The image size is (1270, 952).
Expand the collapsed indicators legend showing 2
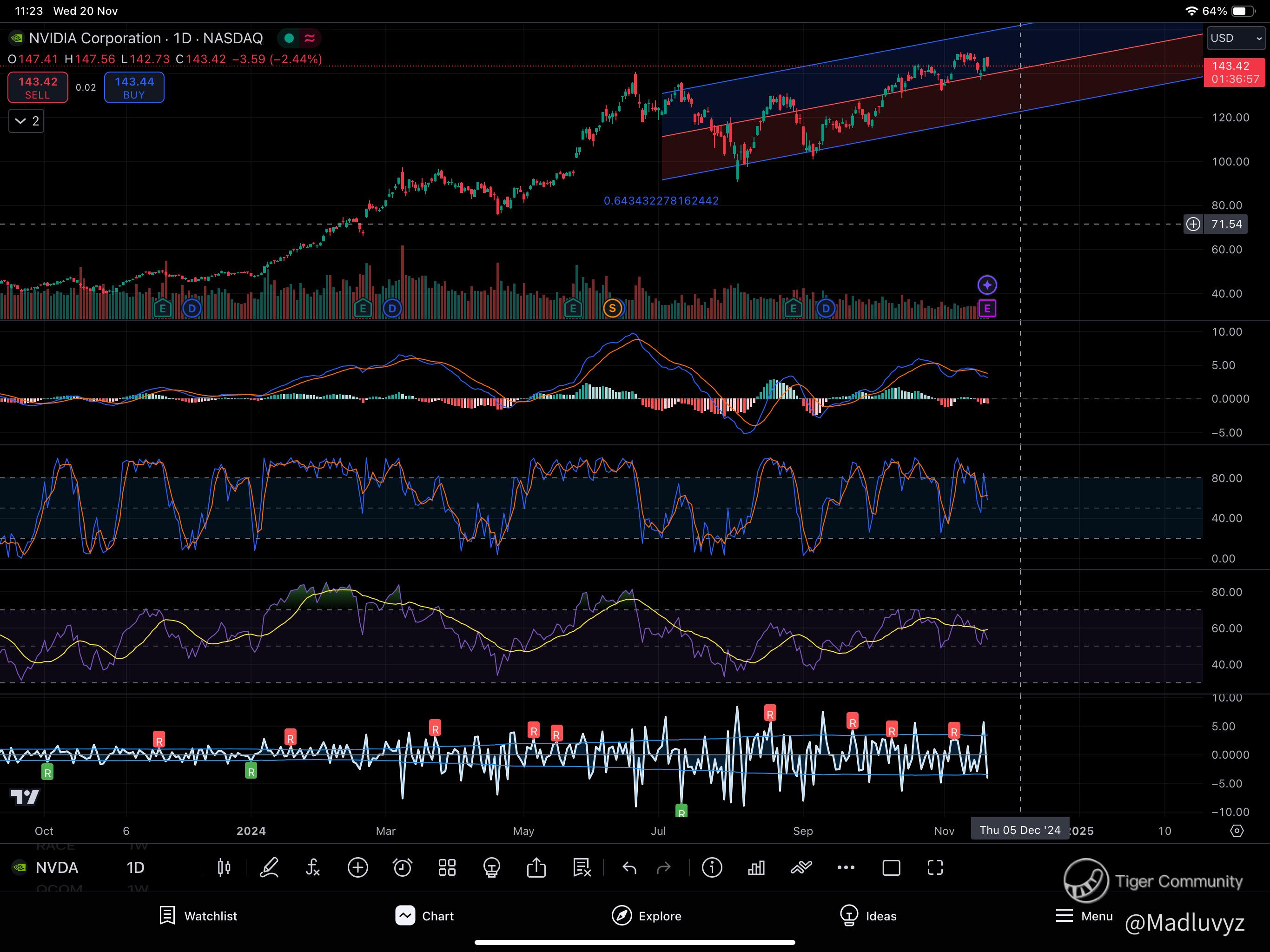(26, 121)
